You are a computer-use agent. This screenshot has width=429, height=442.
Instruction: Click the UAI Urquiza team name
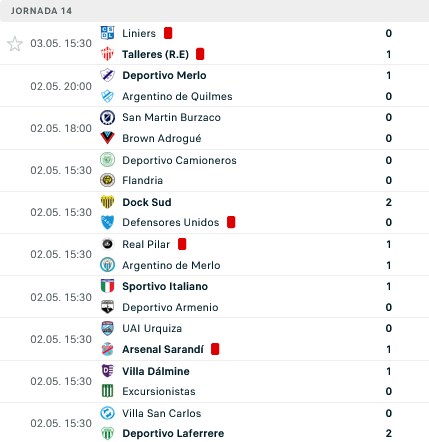click(x=152, y=328)
